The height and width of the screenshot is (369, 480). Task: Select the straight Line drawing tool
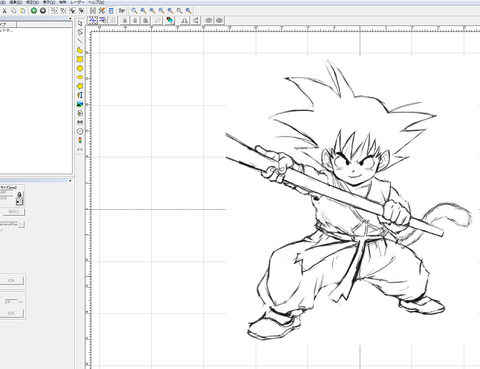[x=80, y=41]
